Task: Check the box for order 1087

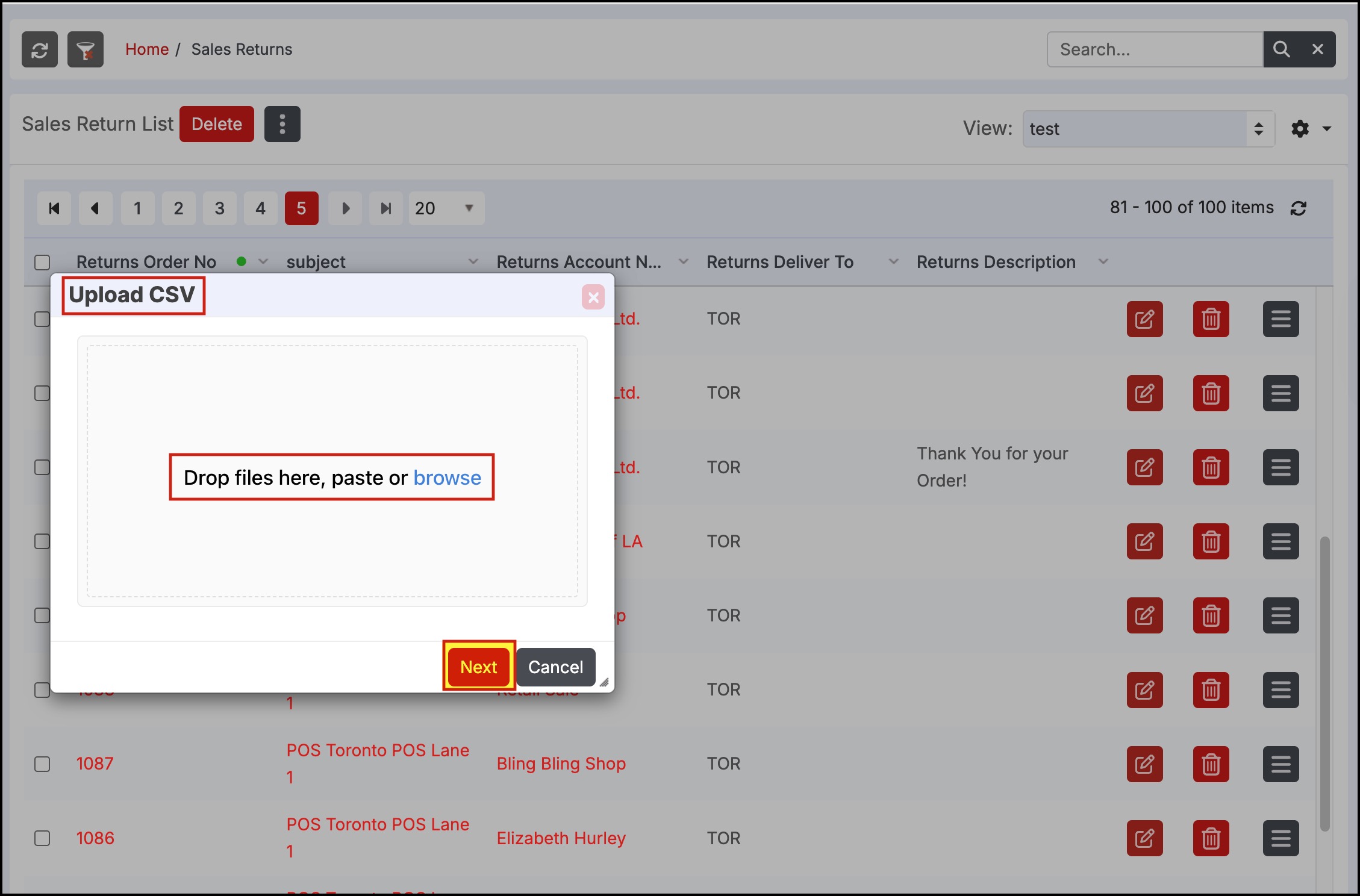Action: 42,764
